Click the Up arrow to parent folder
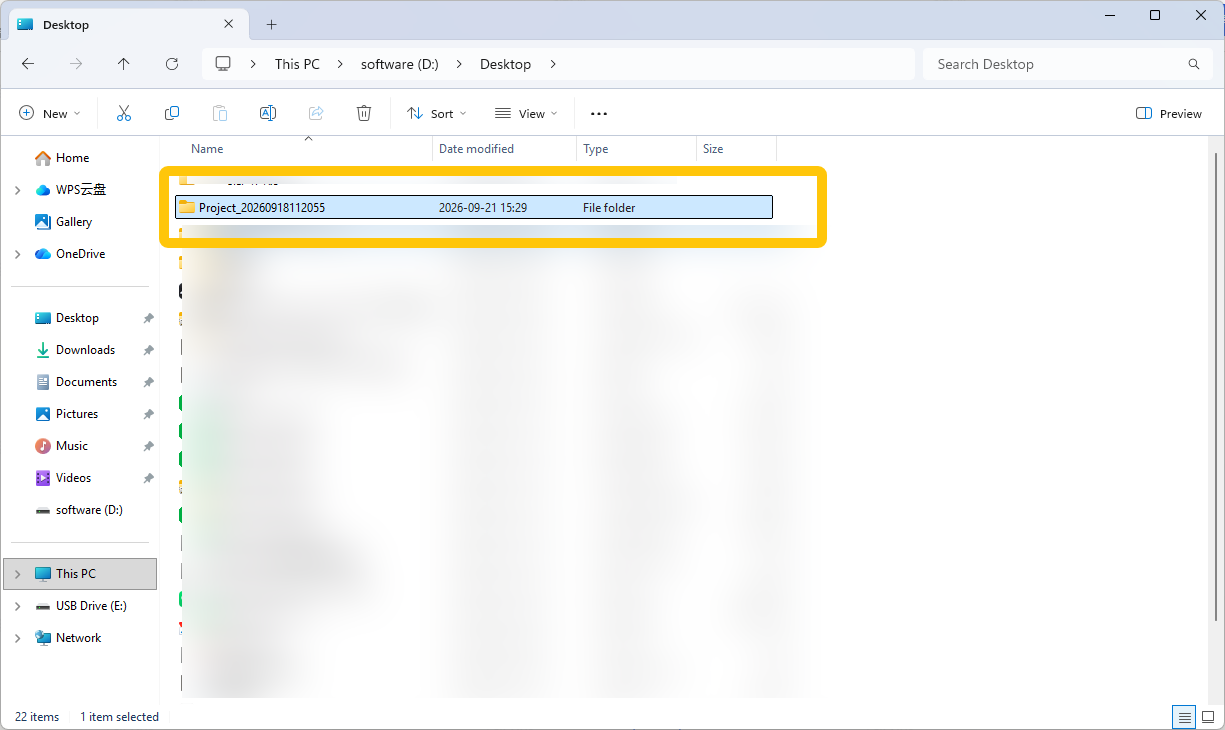This screenshot has width=1225, height=730. tap(124, 64)
